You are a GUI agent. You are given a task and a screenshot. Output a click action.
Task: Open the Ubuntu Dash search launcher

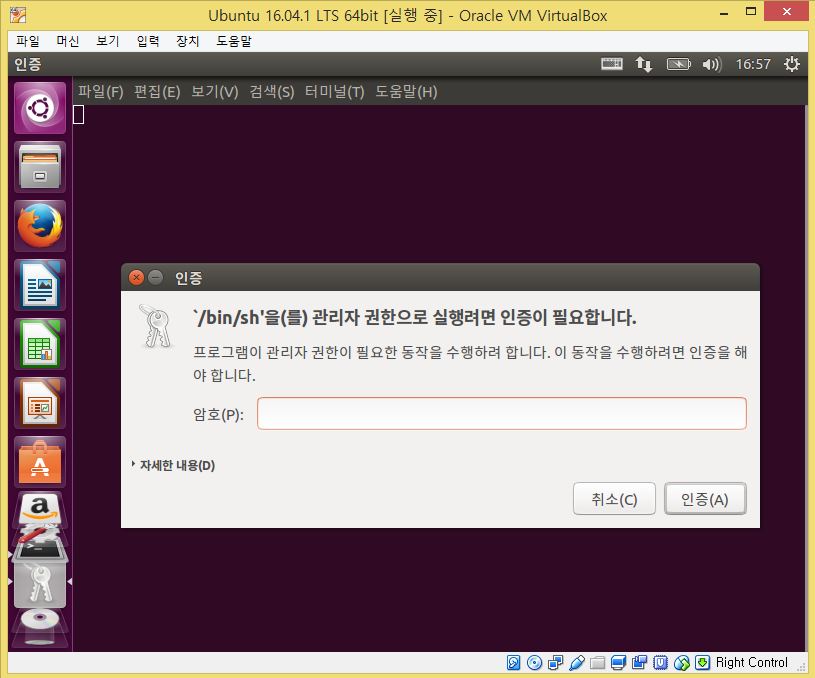[40, 108]
